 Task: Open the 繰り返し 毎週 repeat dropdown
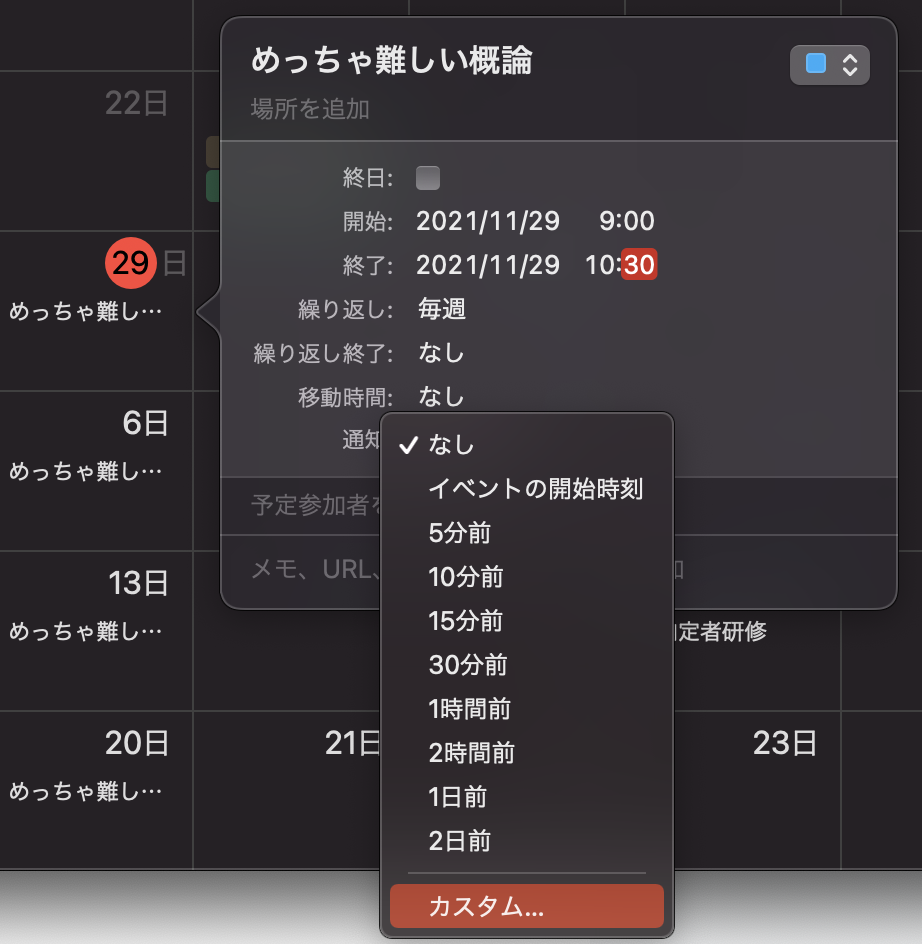442,309
